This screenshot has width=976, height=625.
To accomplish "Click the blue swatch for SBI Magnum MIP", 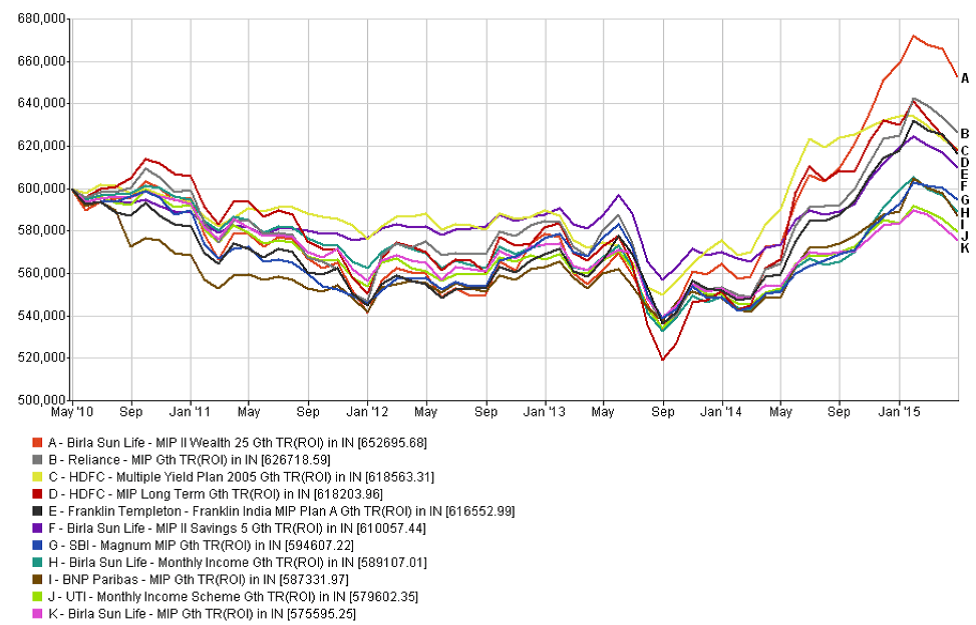I will [37, 546].
